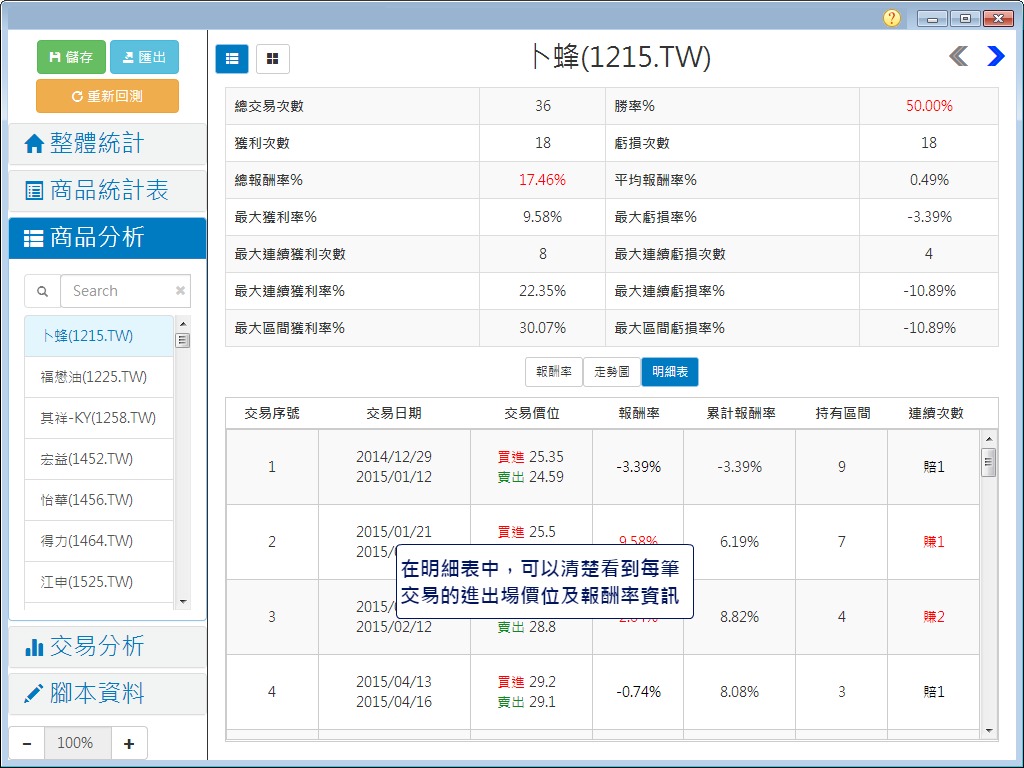Decrease zoom with the minus button
This screenshot has width=1024, height=768.
pyautogui.click(x=27, y=743)
